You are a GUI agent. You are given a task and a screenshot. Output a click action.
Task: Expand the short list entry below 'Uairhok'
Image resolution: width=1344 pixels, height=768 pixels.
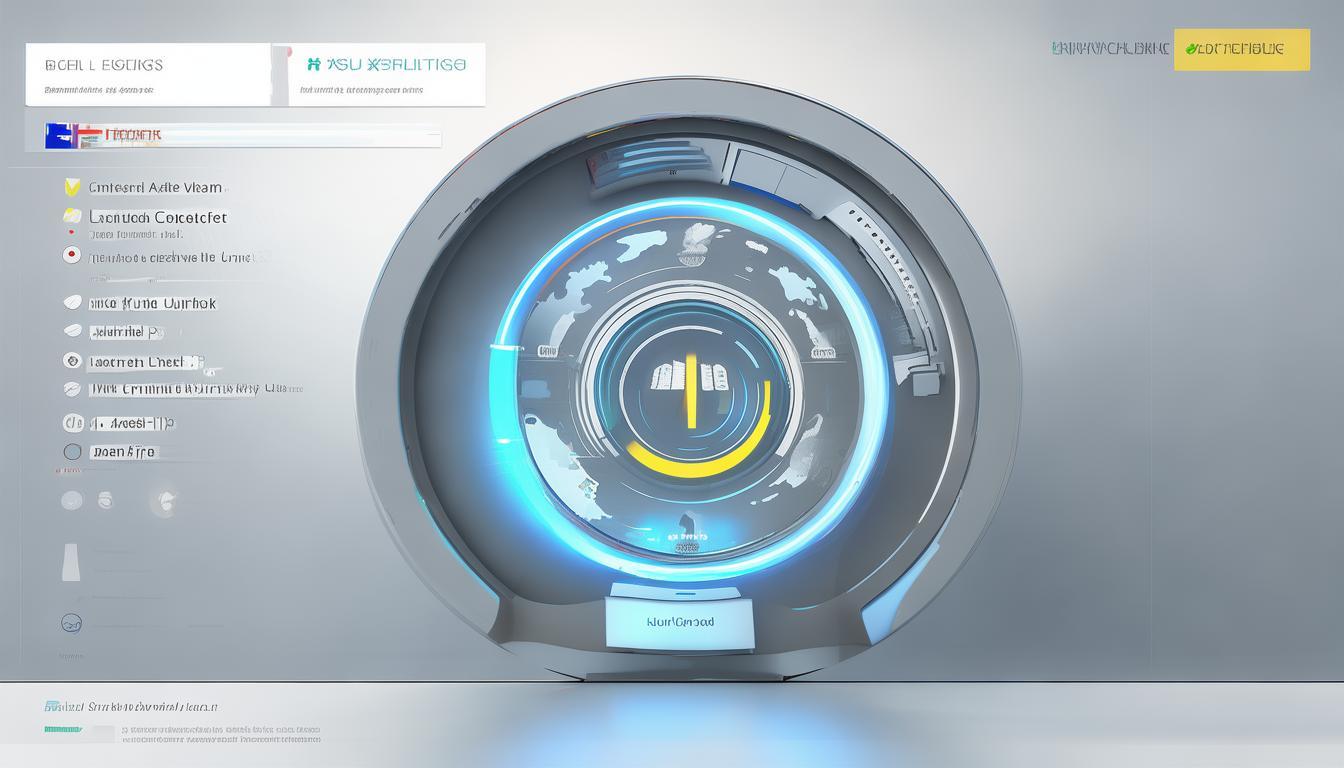72,331
